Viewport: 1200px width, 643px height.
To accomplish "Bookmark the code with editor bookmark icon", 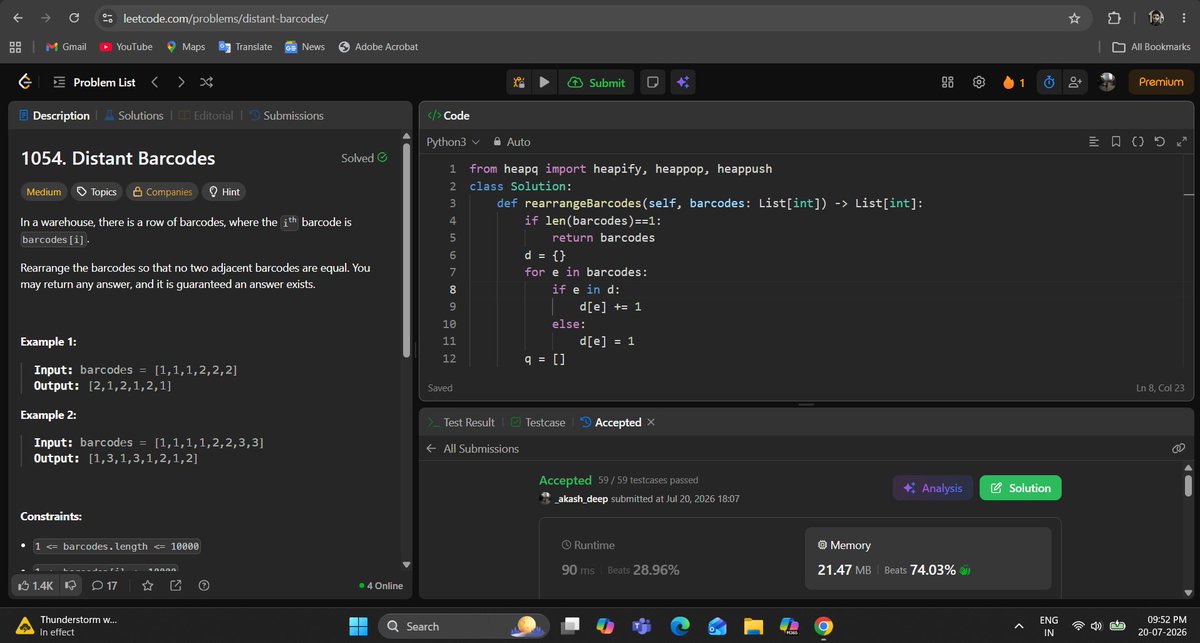I will pos(1116,142).
